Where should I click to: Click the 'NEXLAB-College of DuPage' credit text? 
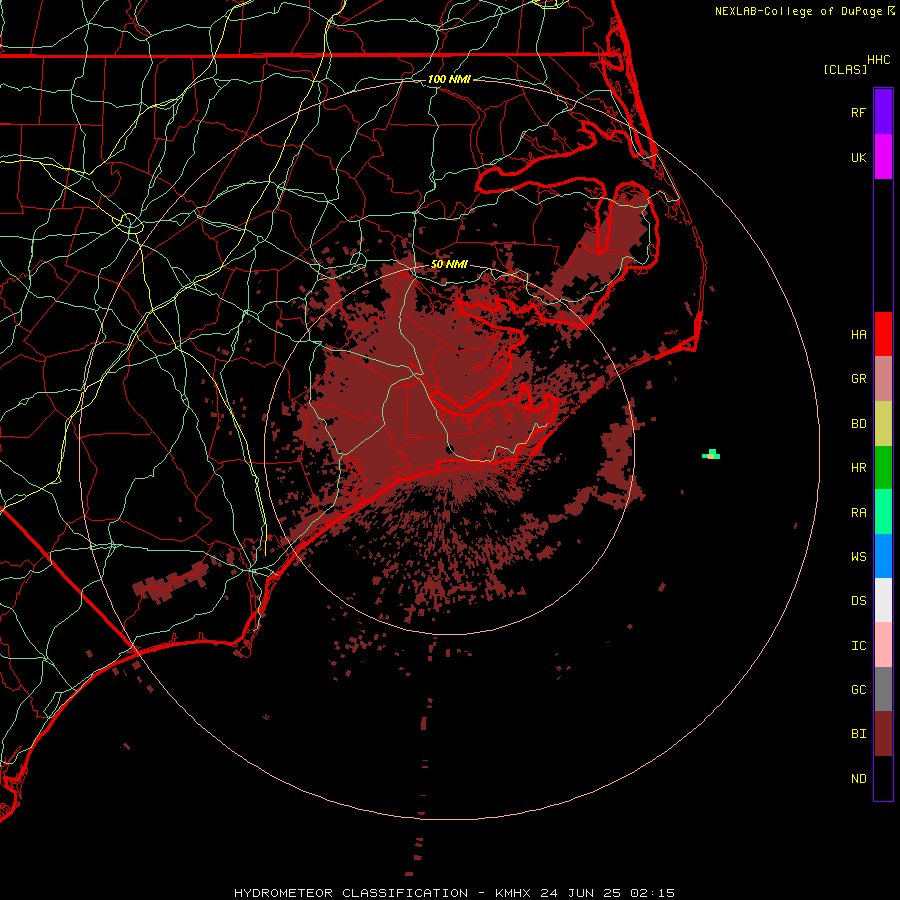click(798, 11)
